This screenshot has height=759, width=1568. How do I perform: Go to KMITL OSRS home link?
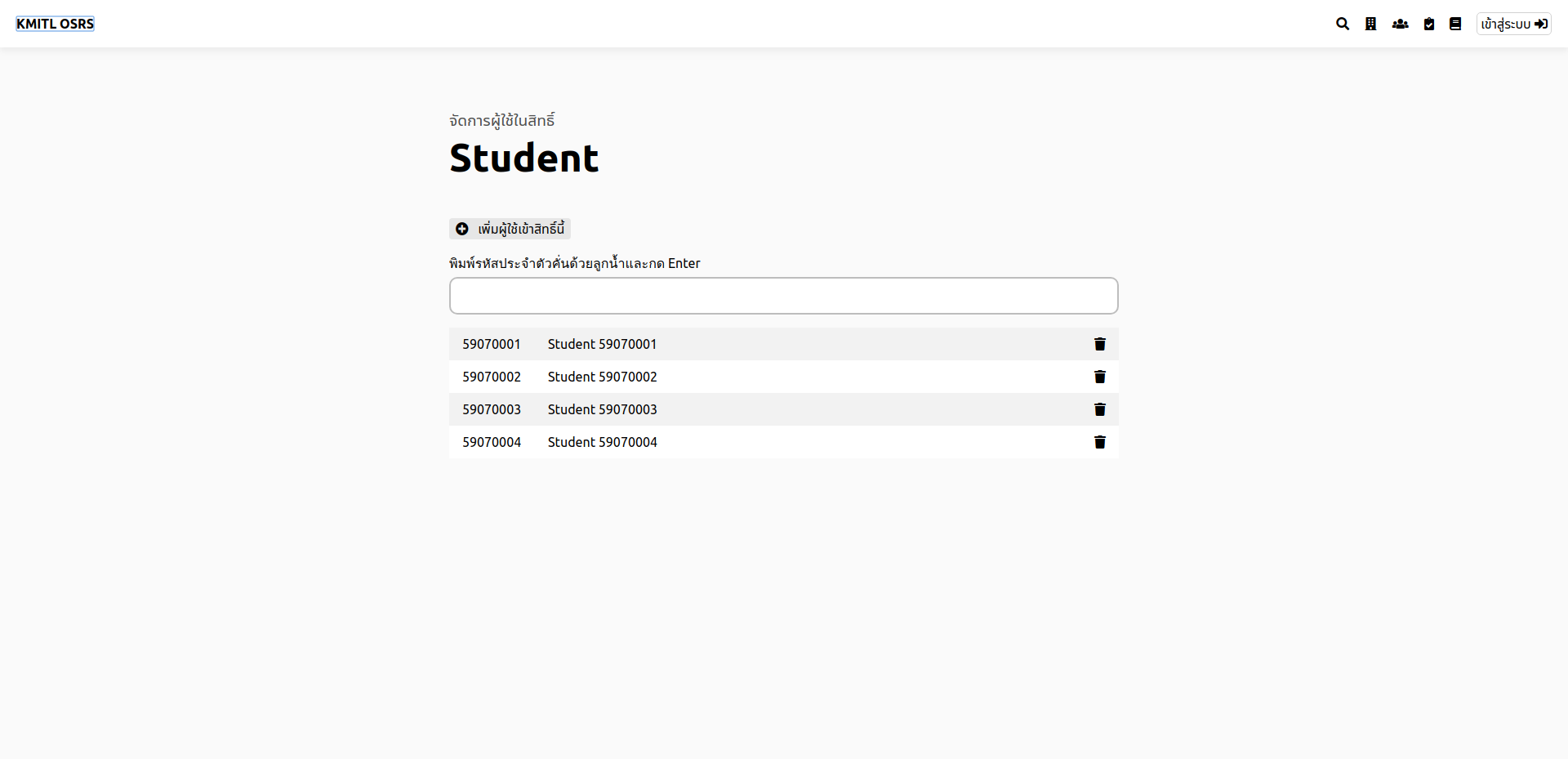(x=56, y=24)
